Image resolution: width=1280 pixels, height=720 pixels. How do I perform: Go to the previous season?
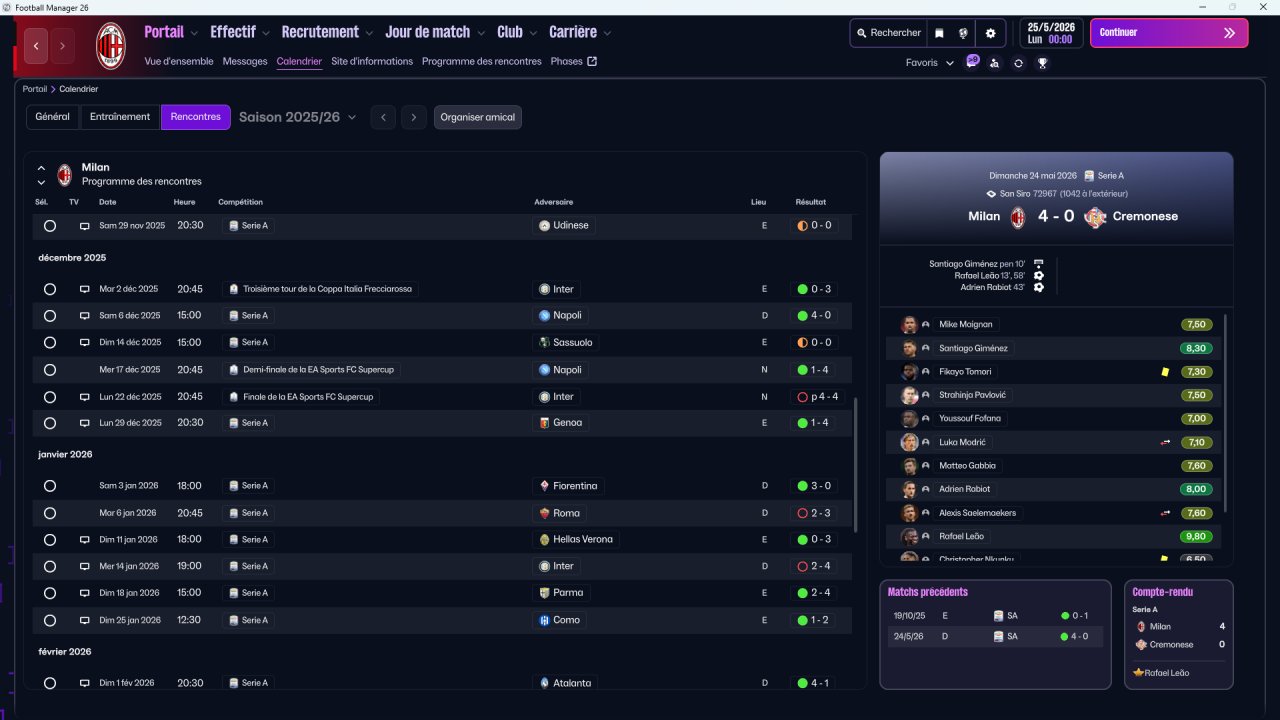(x=383, y=117)
